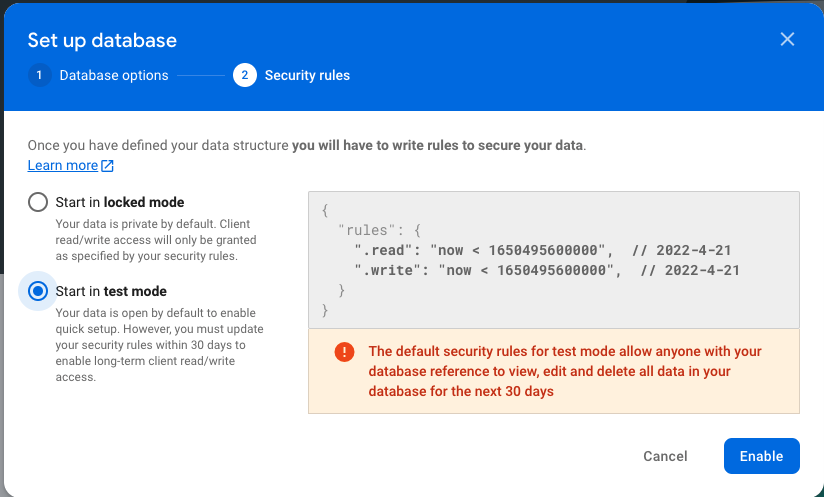Click the "Start in test mode" label
This screenshot has height=497, width=824.
click(111, 291)
